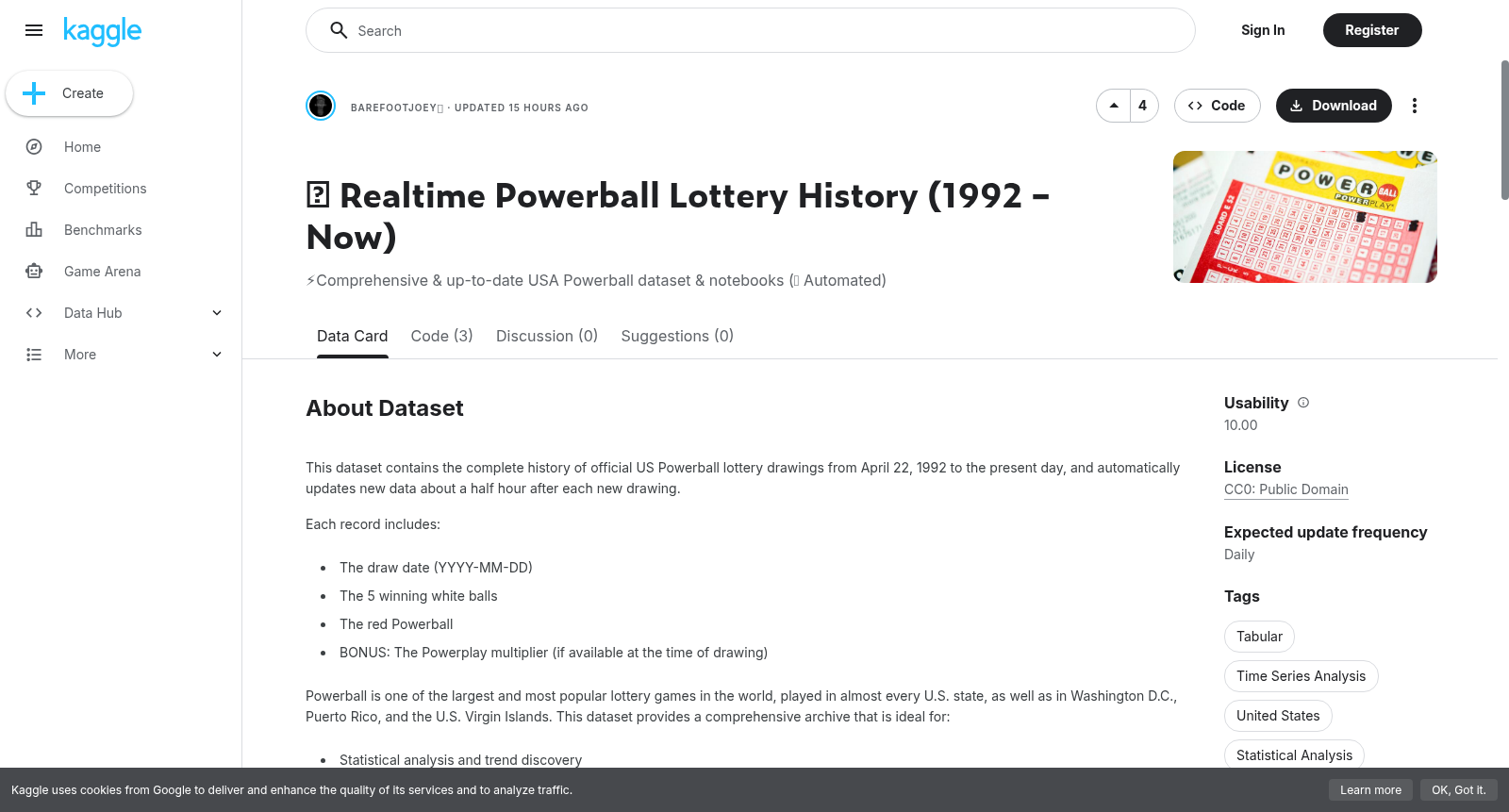This screenshot has width=1509, height=812.
Task: Switch to the Data Card tab
Action: tap(353, 337)
